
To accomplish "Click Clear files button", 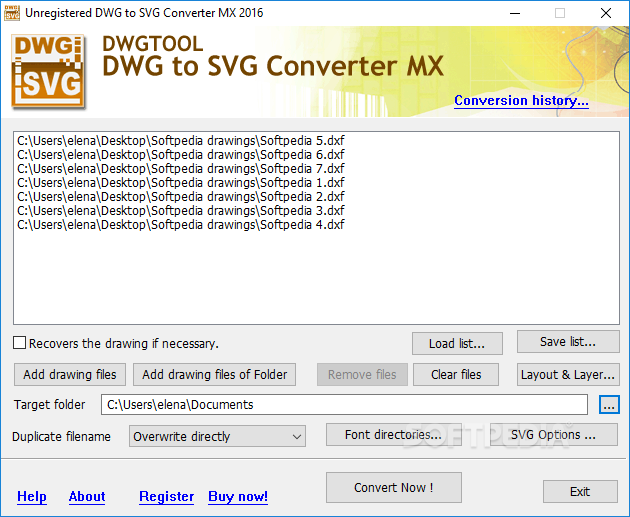I will point(456,374).
